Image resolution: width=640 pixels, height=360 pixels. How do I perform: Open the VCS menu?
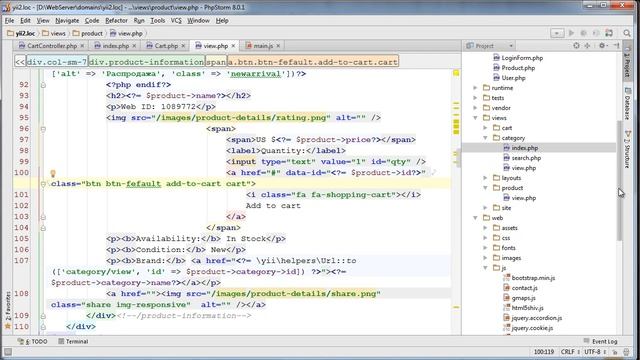pos(176,20)
